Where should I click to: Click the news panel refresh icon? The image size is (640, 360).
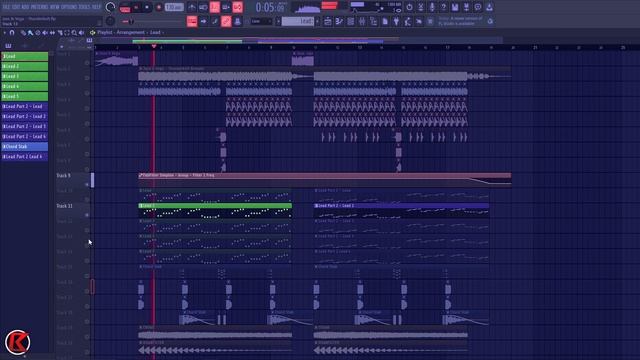[x=490, y=21]
